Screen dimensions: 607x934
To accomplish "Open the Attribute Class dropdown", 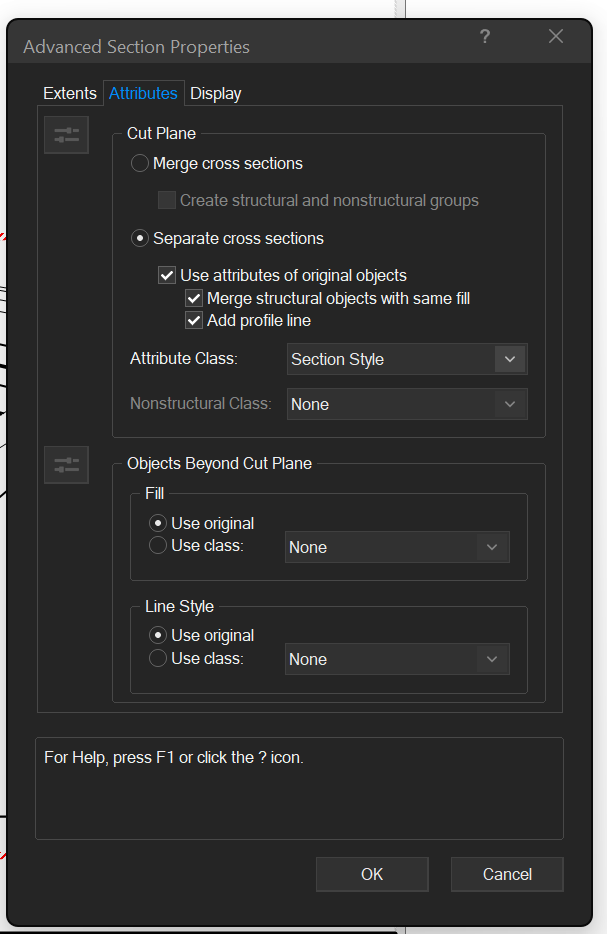I will coord(407,359).
